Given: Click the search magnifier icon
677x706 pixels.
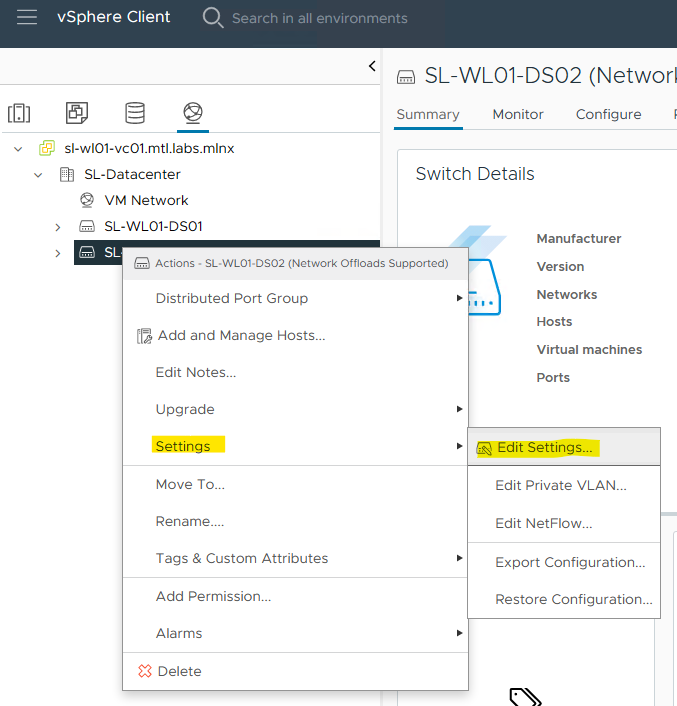Looking at the screenshot, I should (x=212, y=18).
